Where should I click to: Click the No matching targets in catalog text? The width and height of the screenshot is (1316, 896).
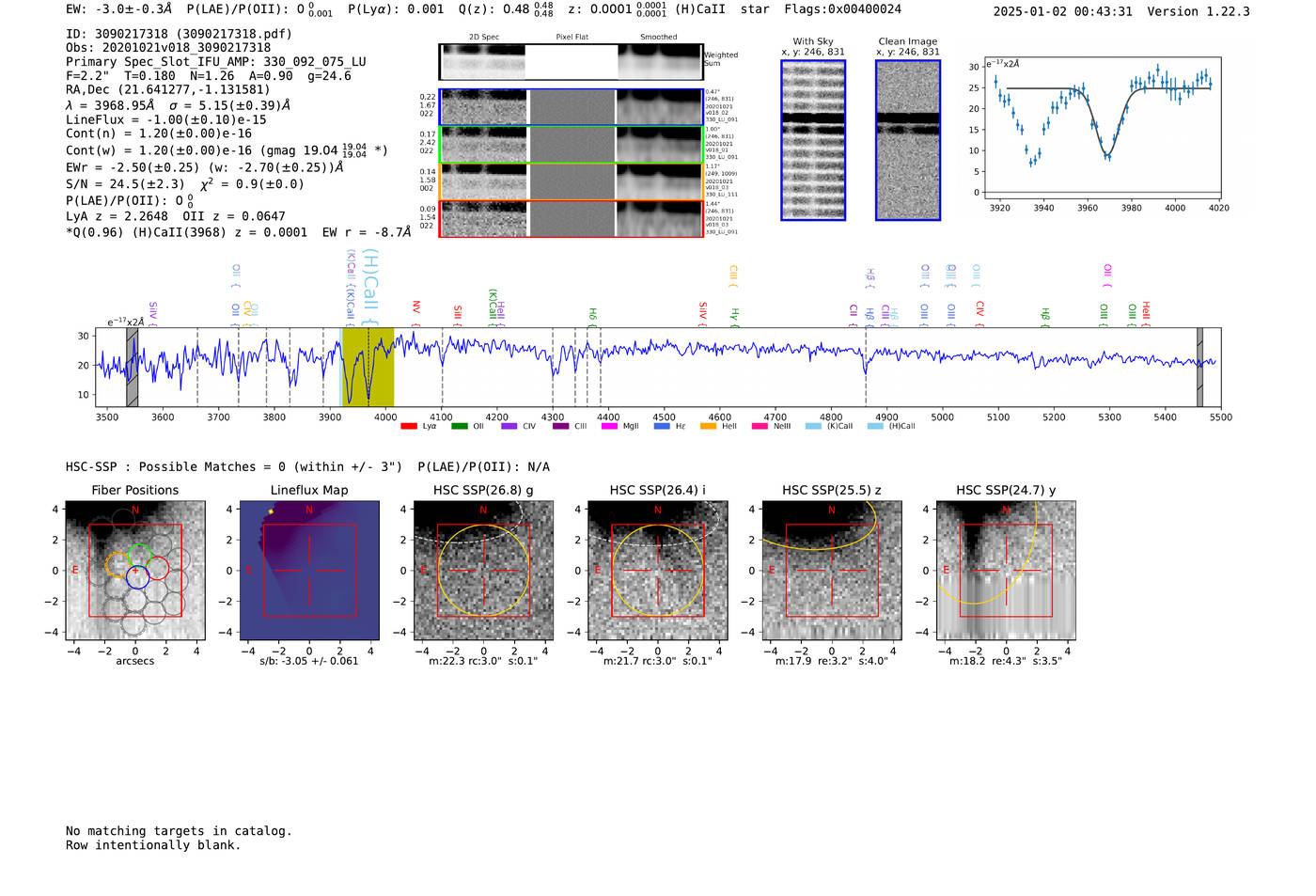179,831
